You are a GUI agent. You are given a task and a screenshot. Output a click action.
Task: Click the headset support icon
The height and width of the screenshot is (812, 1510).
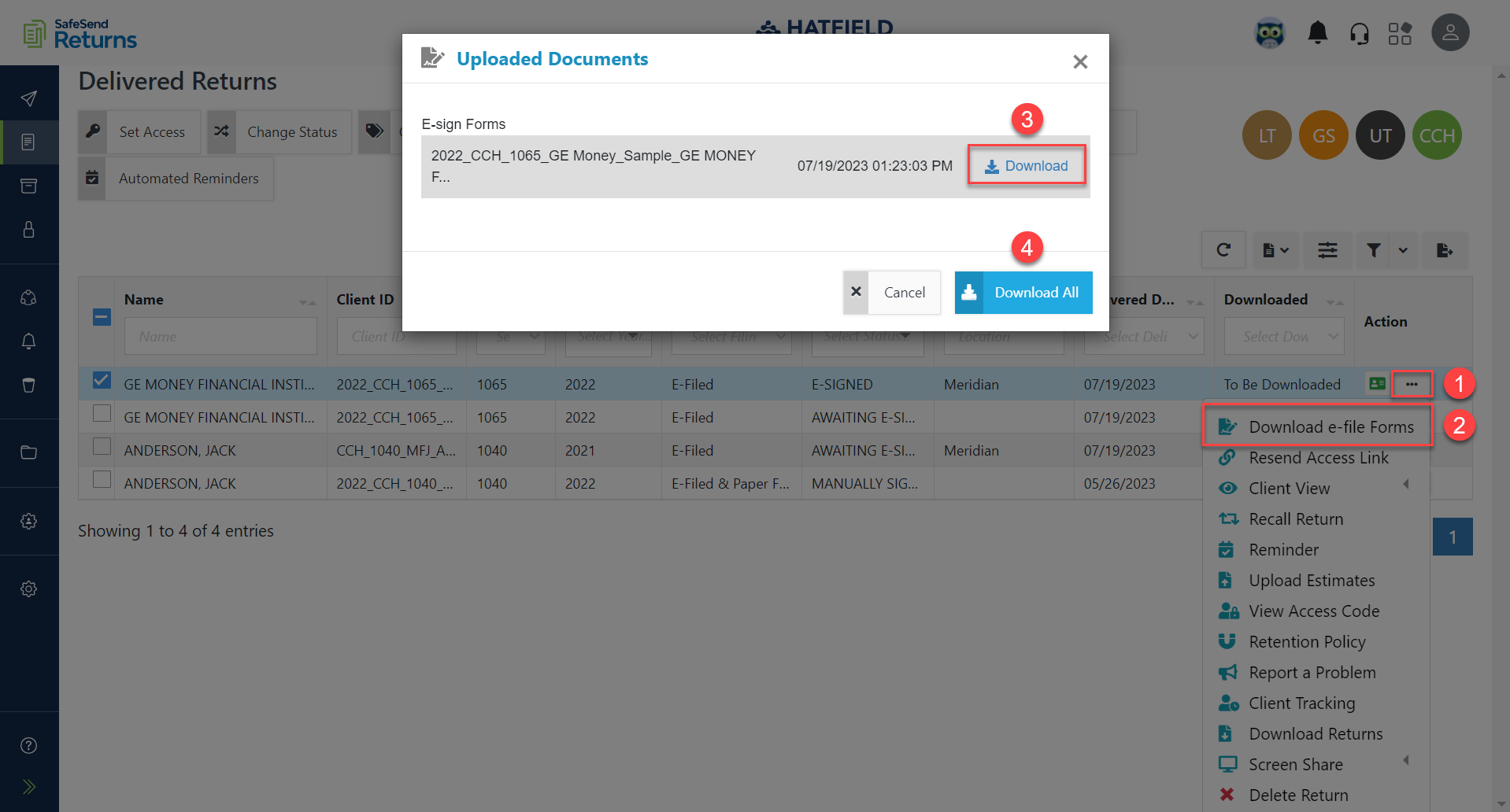click(x=1360, y=32)
